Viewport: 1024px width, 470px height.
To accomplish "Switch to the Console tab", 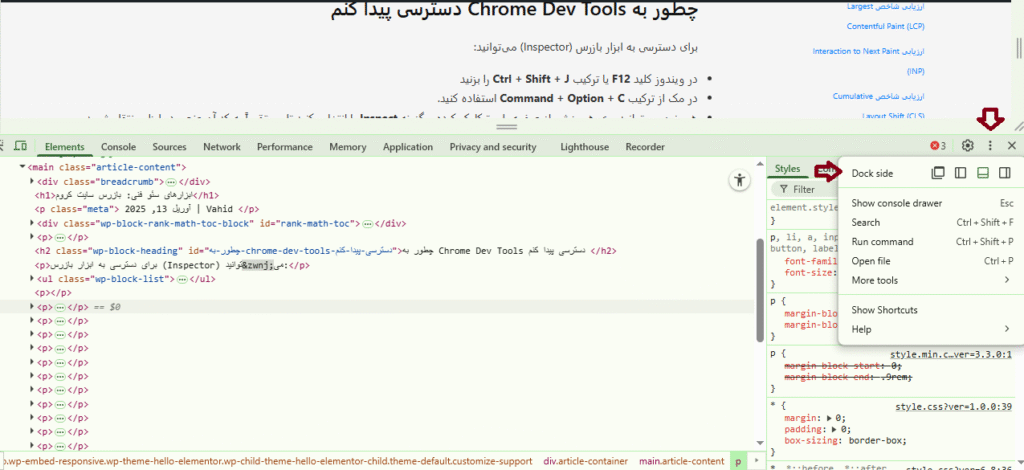I will [118, 147].
